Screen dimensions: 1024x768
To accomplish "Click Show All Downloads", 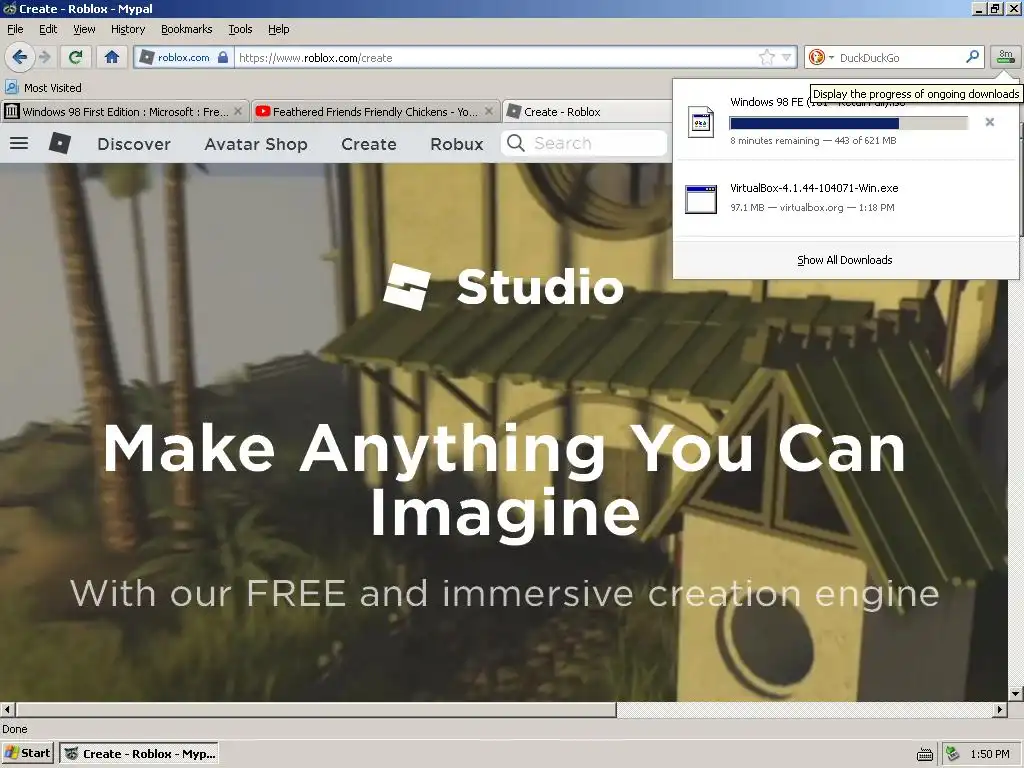I will (x=844, y=260).
